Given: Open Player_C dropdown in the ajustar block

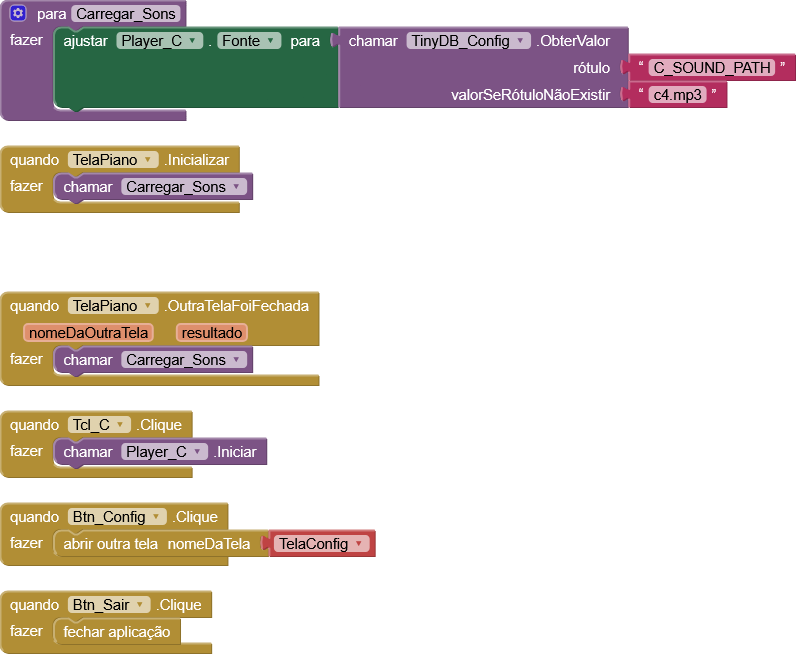Looking at the screenshot, I should click(160, 41).
